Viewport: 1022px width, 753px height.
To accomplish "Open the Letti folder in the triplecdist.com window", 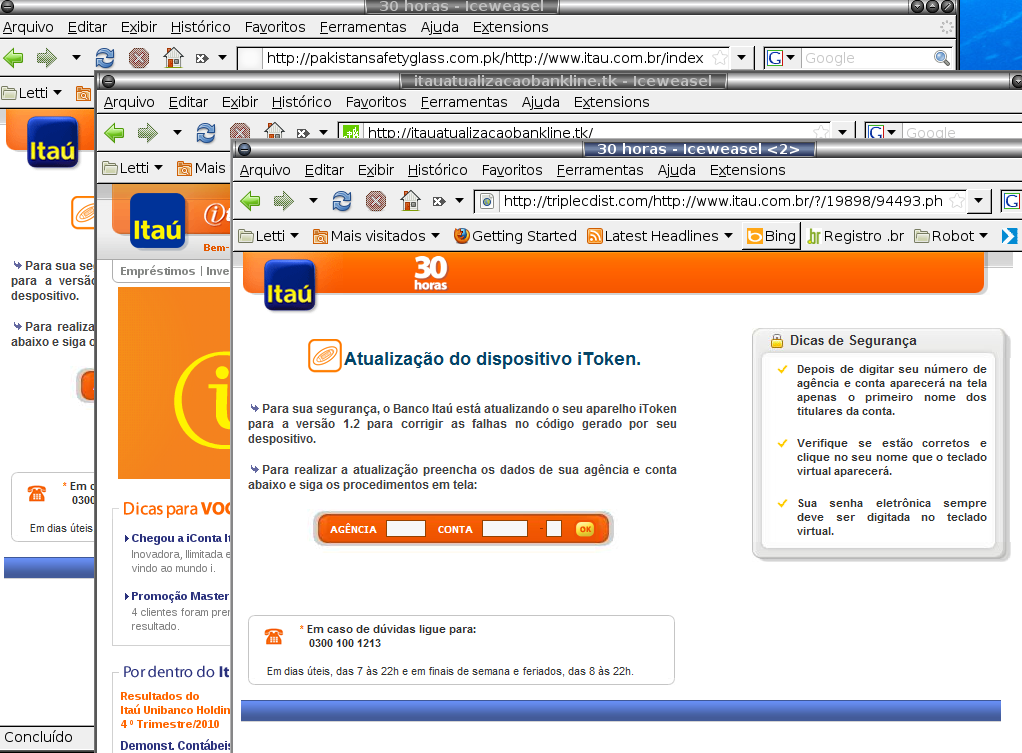I will (269, 236).
